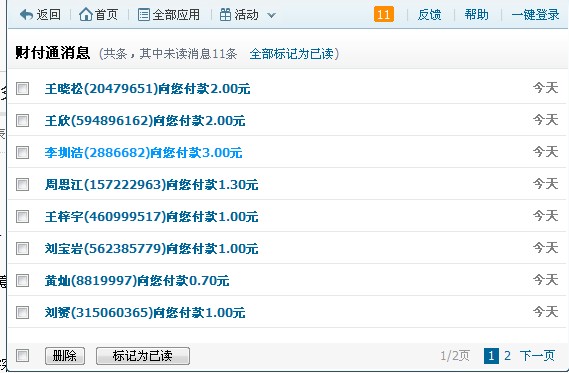Click the 财付通消息 heading
The image size is (569, 373).
pyautogui.click(x=53, y=53)
